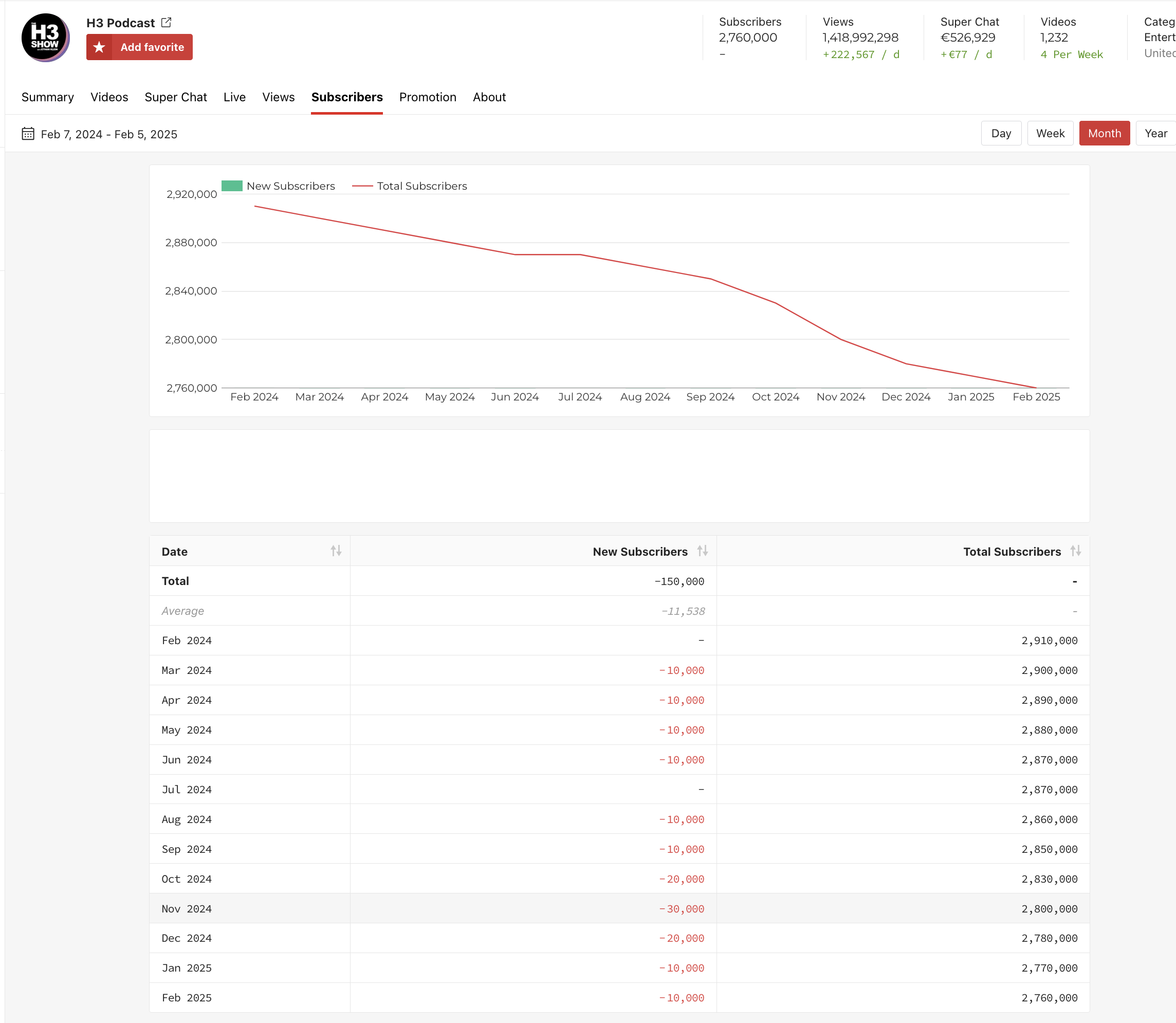The width and height of the screenshot is (1176, 1023).
Task: Open the Live tab
Action: click(234, 97)
